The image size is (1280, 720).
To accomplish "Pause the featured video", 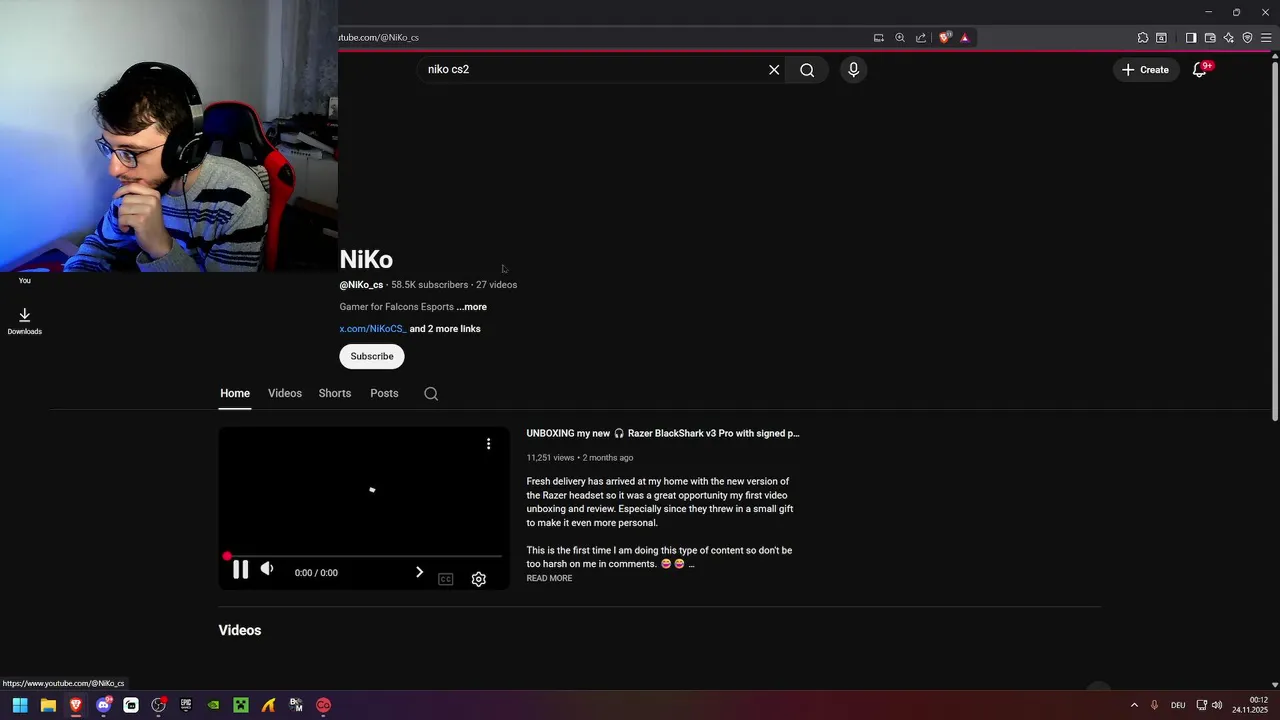I will click(x=240, y=570).
